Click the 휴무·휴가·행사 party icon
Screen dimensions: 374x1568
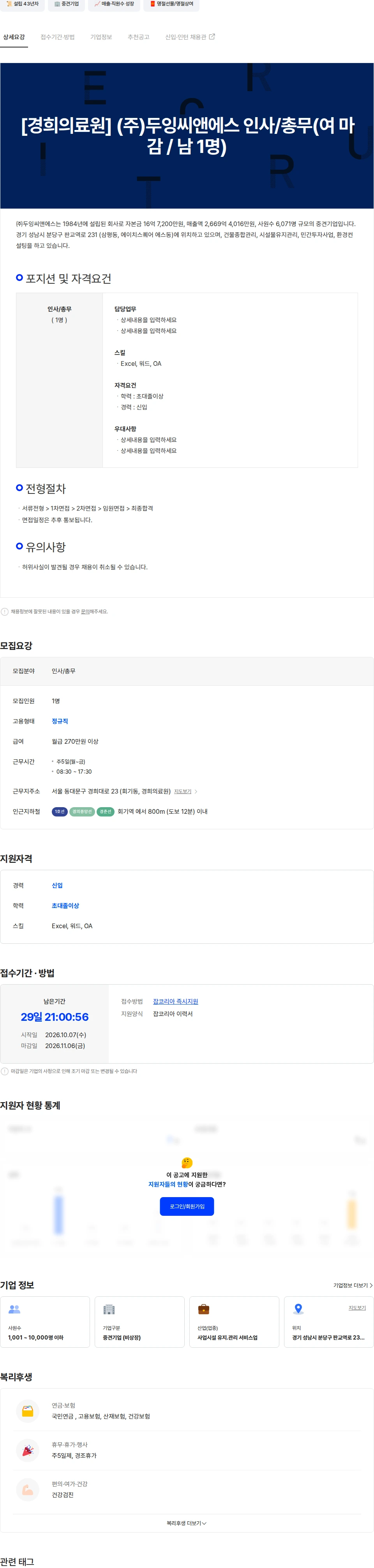click(x=27, y=1450)
